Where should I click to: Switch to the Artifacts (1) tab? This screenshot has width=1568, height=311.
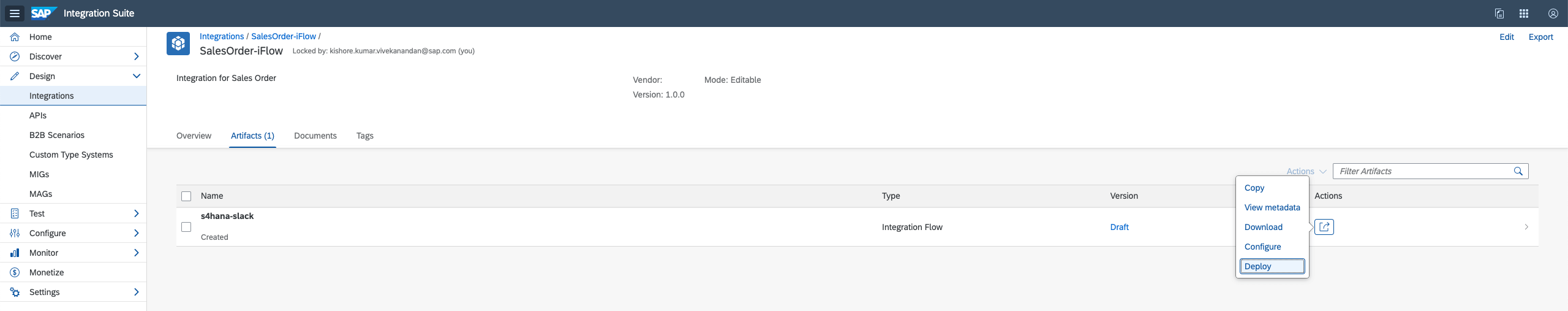252,136
